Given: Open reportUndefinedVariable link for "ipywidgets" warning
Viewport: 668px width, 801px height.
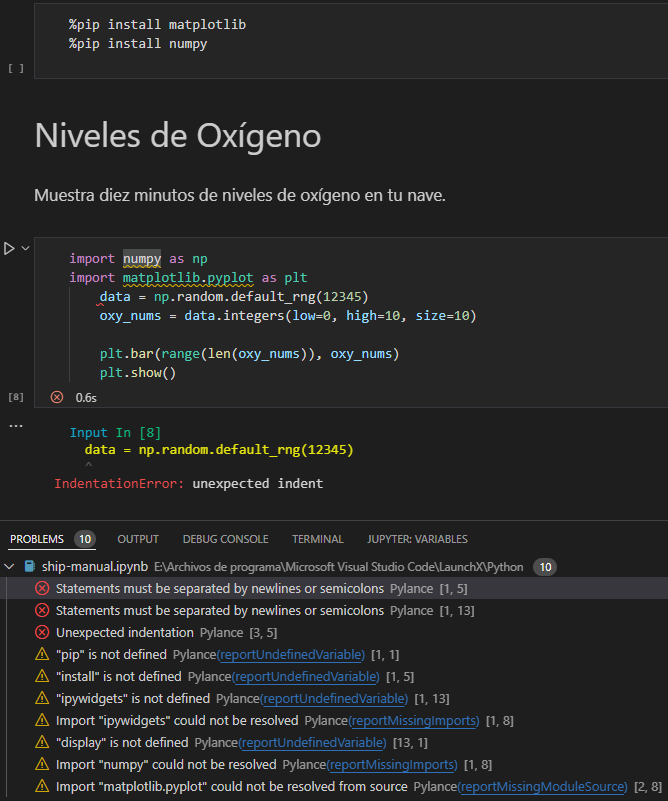Looking at the screenshot, I should (334, 698).
